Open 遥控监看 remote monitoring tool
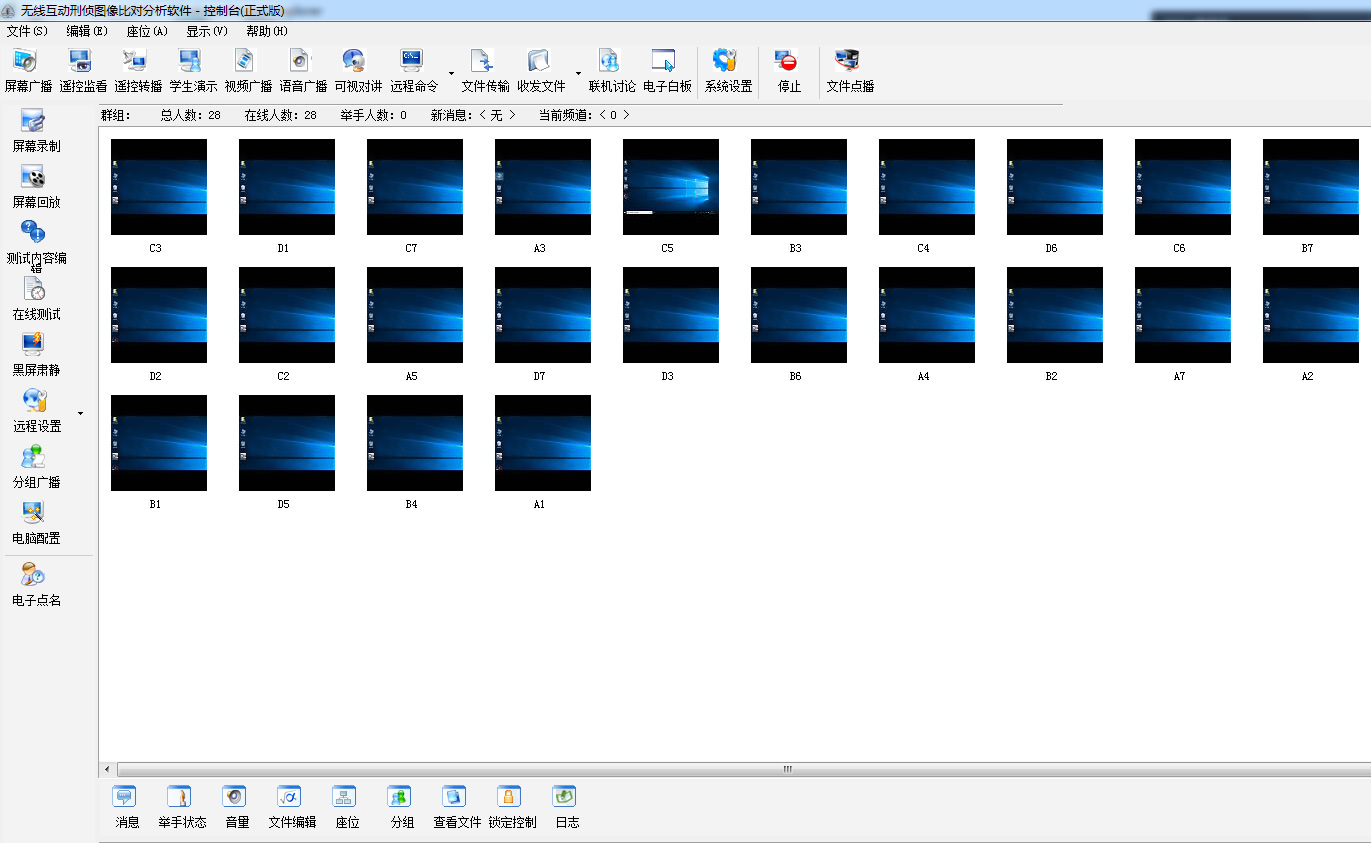This screenshot has width=1371, height=843. pos(83,70)
